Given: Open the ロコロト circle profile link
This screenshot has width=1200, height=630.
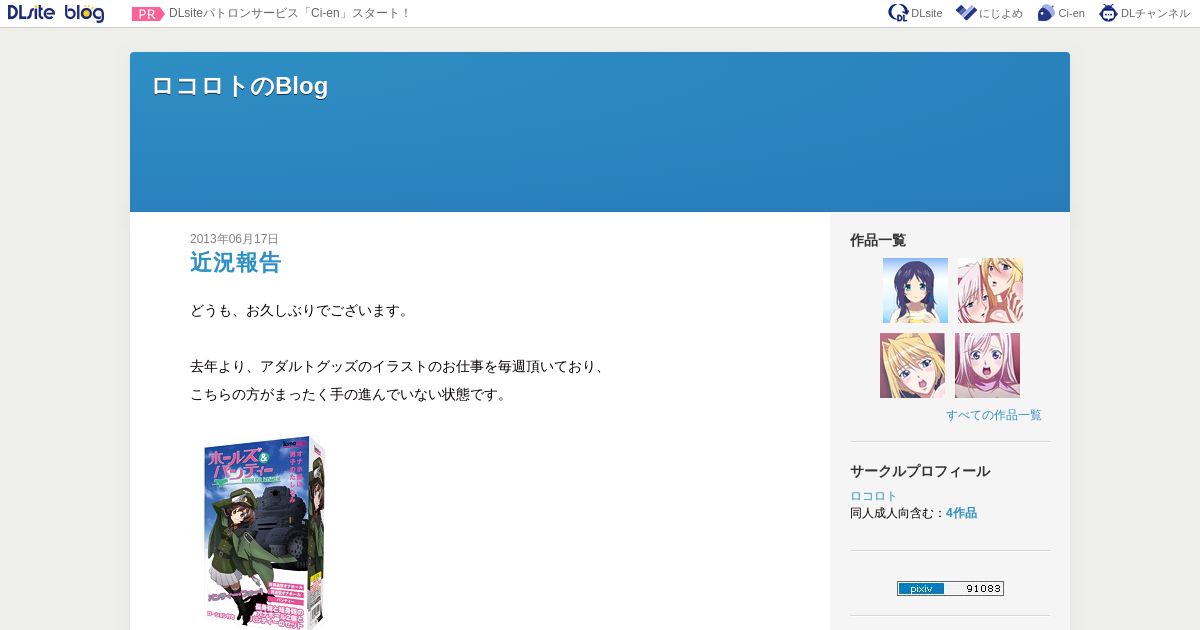Looking at the screenshot, I should click(x=874, y=496).
